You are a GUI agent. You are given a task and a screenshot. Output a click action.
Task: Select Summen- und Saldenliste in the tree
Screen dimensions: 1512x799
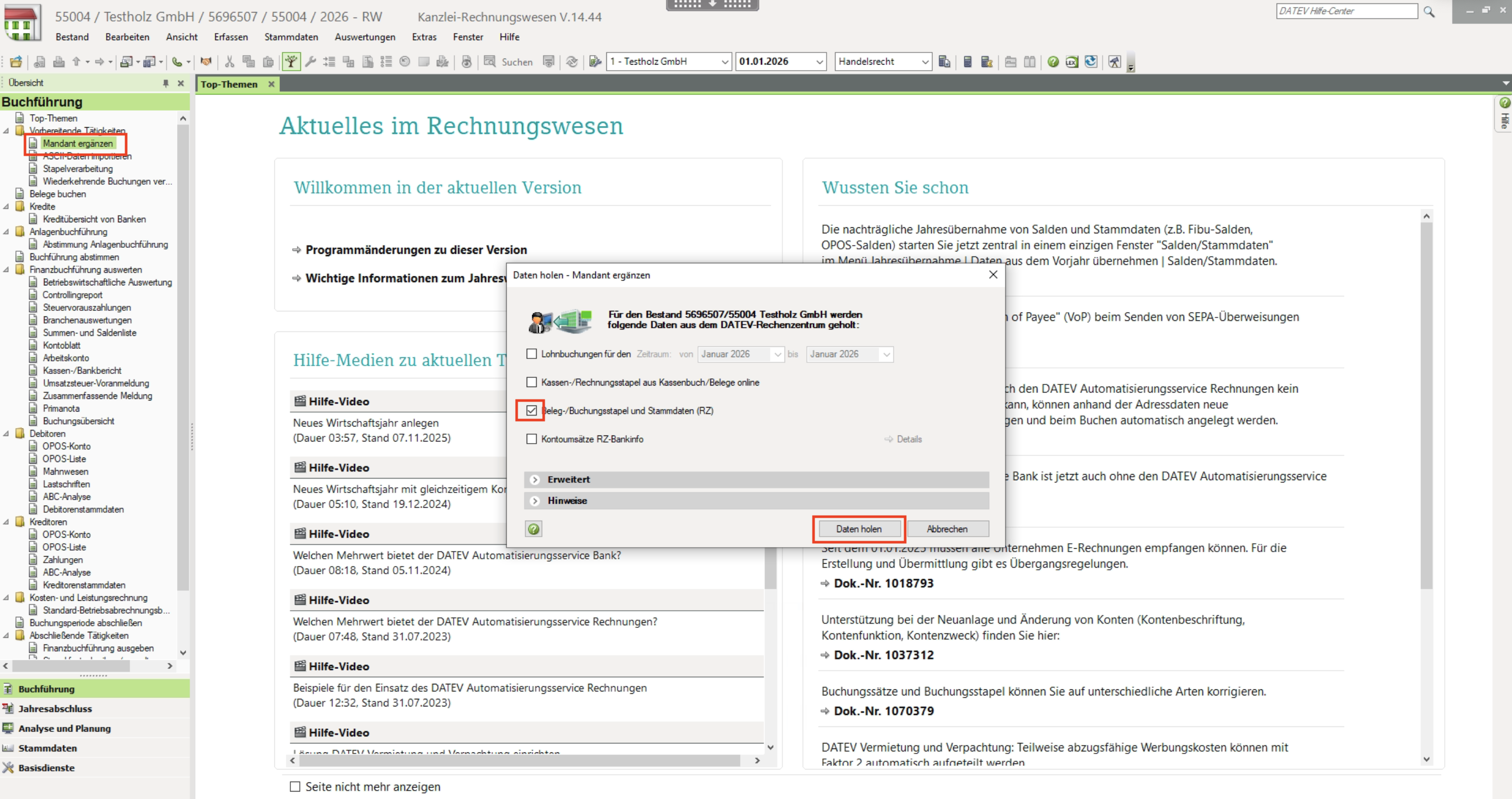click(x=89, y=333)
